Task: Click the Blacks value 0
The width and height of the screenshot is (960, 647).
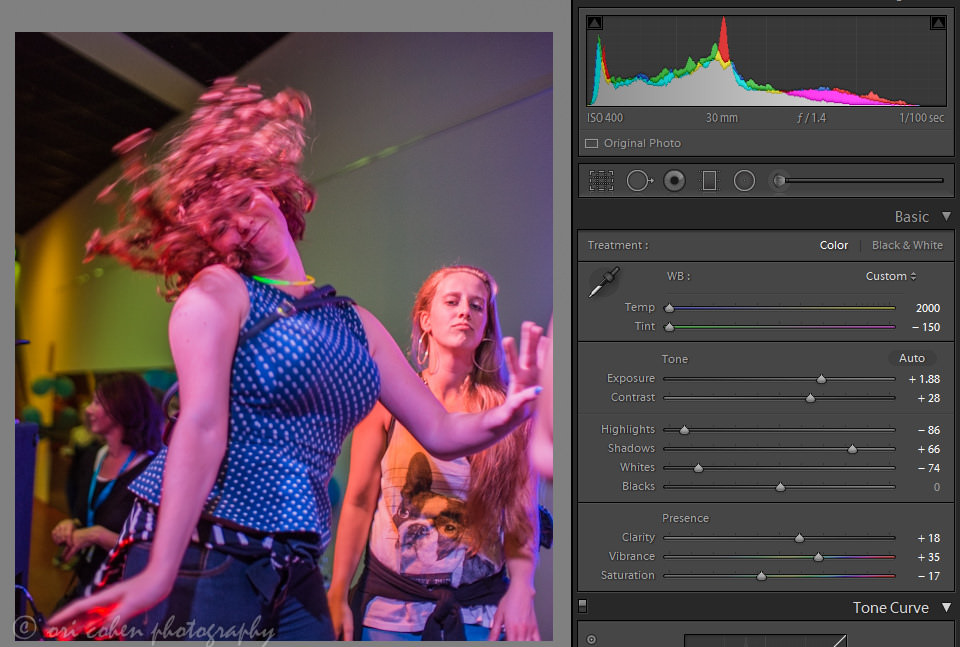Action: point(937,487)
